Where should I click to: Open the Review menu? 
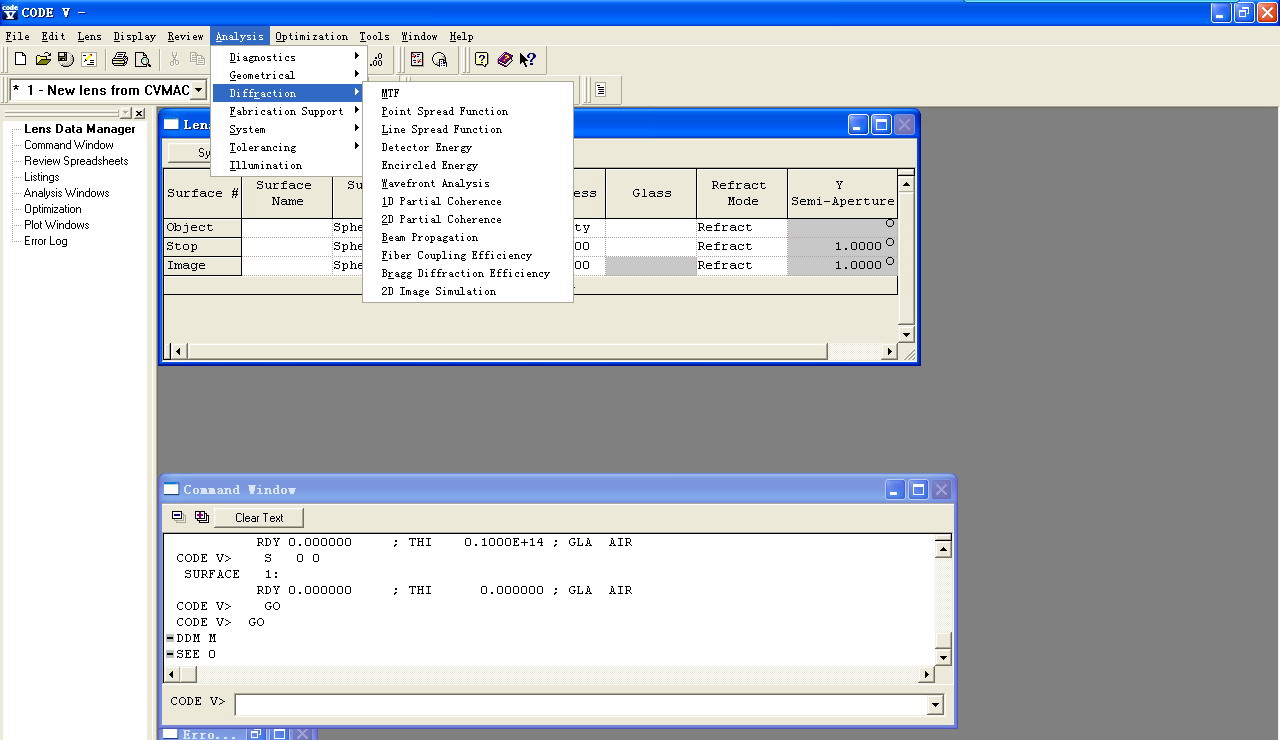[x=185, y=36]
